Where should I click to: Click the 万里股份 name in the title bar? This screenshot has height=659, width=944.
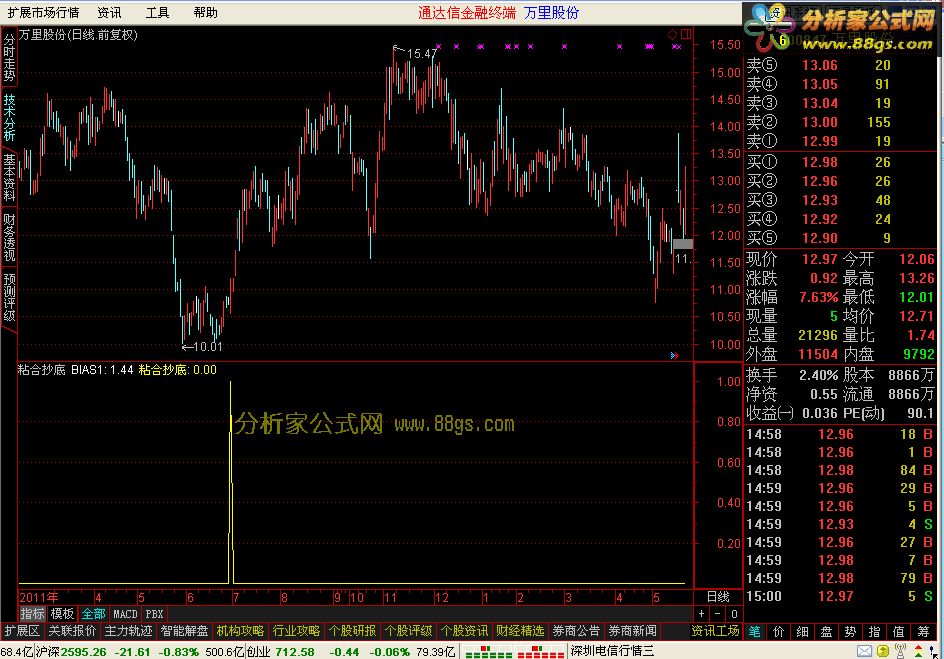(x=551, y=13)
